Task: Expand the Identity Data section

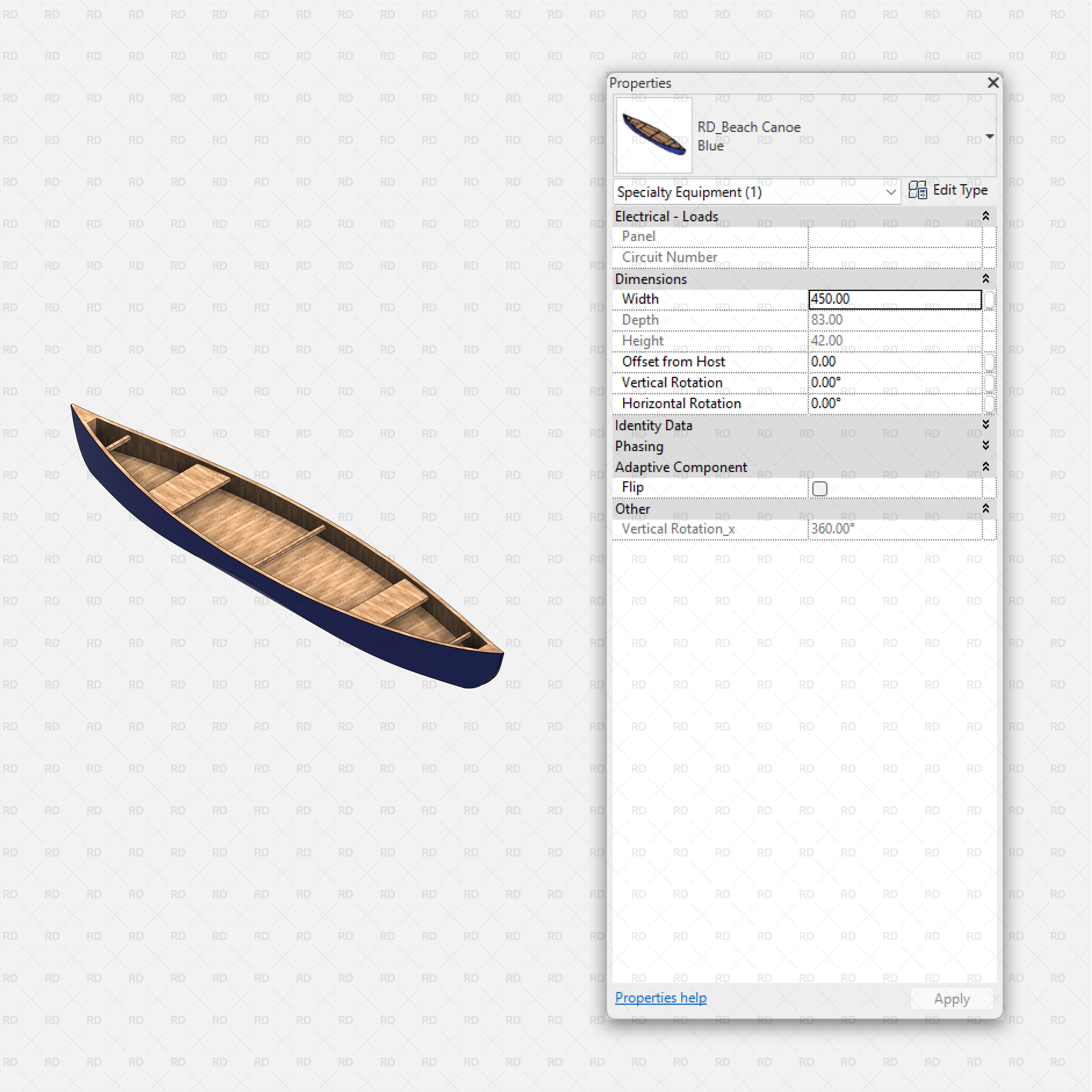Action: (985, 425)
